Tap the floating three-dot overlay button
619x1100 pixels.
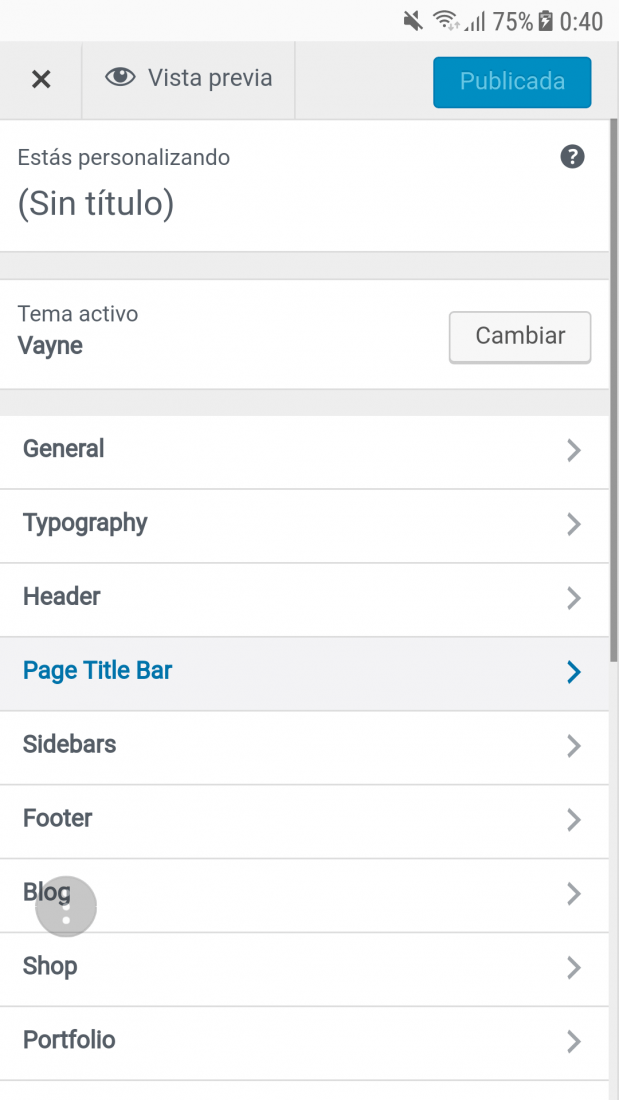click(66, 906)
